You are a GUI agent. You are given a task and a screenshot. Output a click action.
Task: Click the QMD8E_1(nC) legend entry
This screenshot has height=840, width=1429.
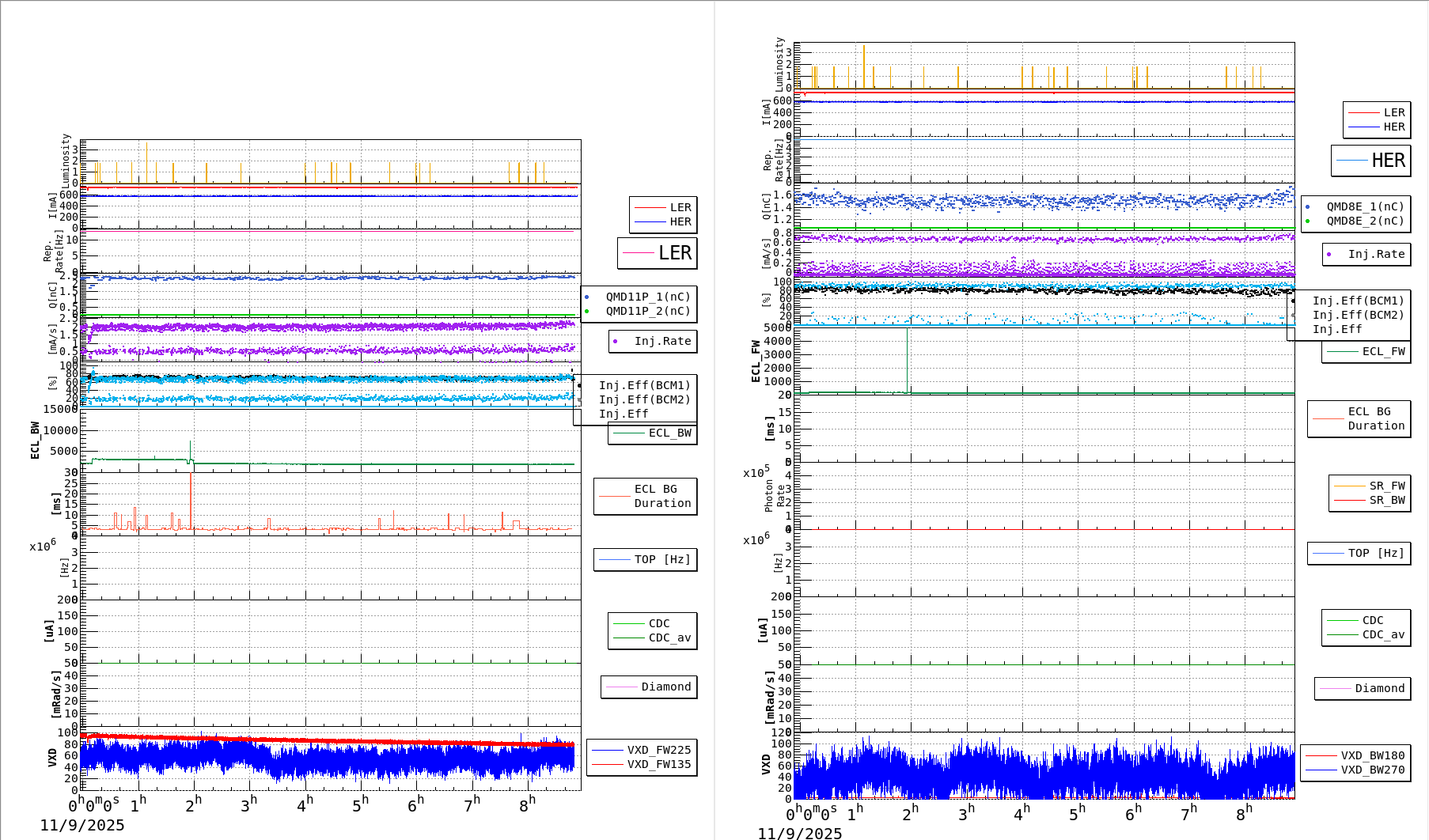click(x=1365, y=206)
